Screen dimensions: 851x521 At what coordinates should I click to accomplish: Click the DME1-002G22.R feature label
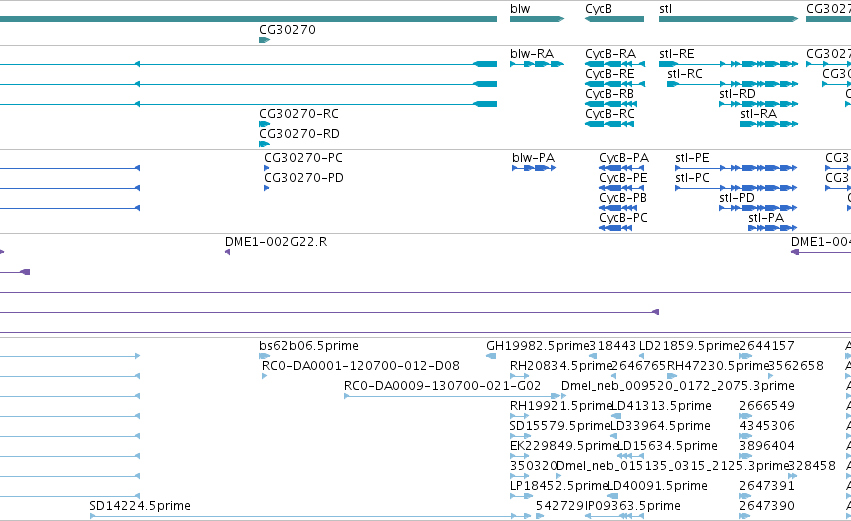[x=276, y=242]
